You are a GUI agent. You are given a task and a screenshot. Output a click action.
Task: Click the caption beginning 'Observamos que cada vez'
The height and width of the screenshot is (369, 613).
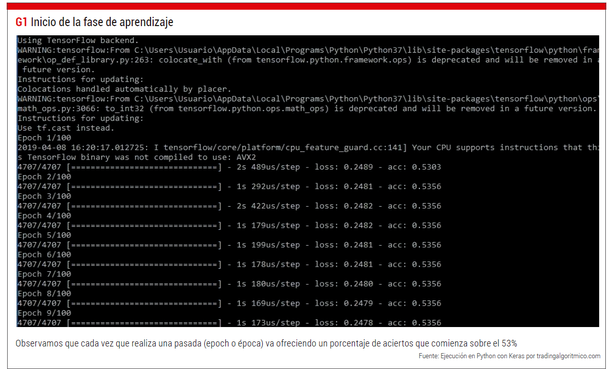266,344
